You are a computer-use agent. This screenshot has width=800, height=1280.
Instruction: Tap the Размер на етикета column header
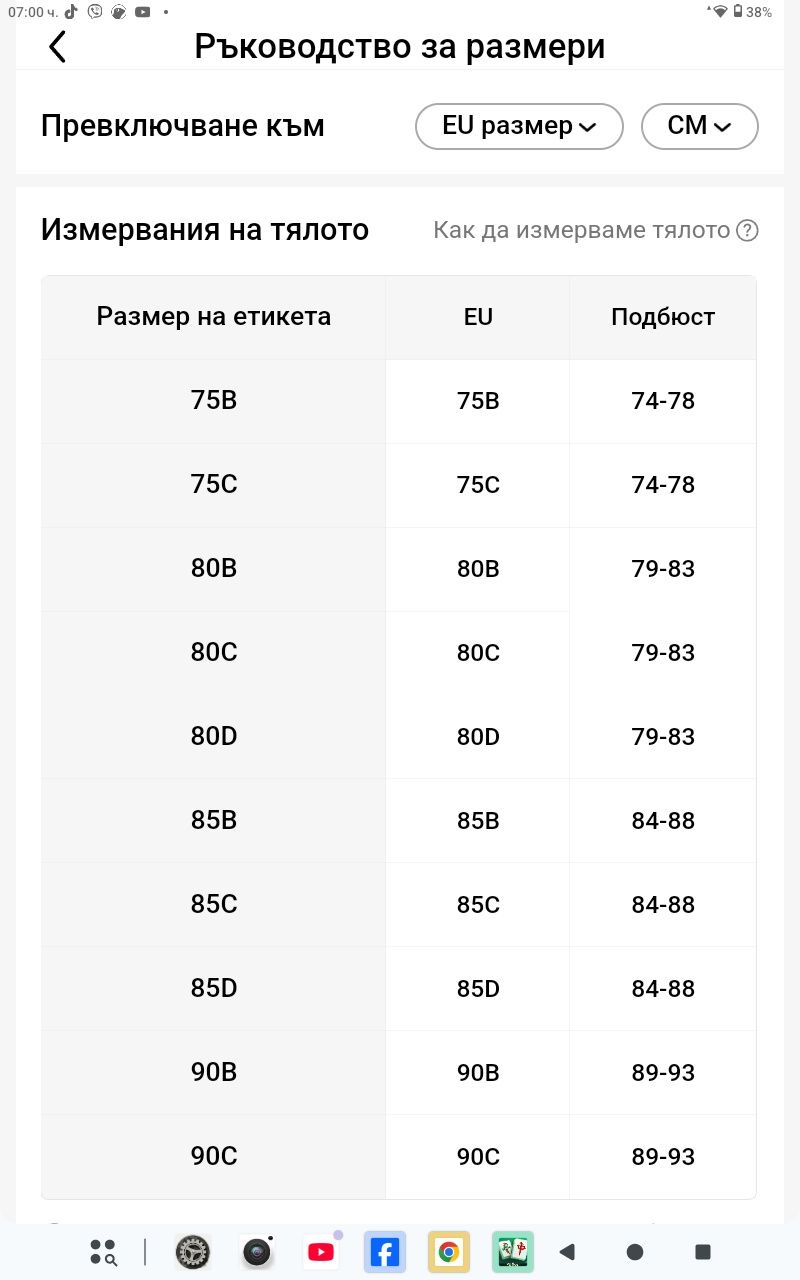coord(214,318)
